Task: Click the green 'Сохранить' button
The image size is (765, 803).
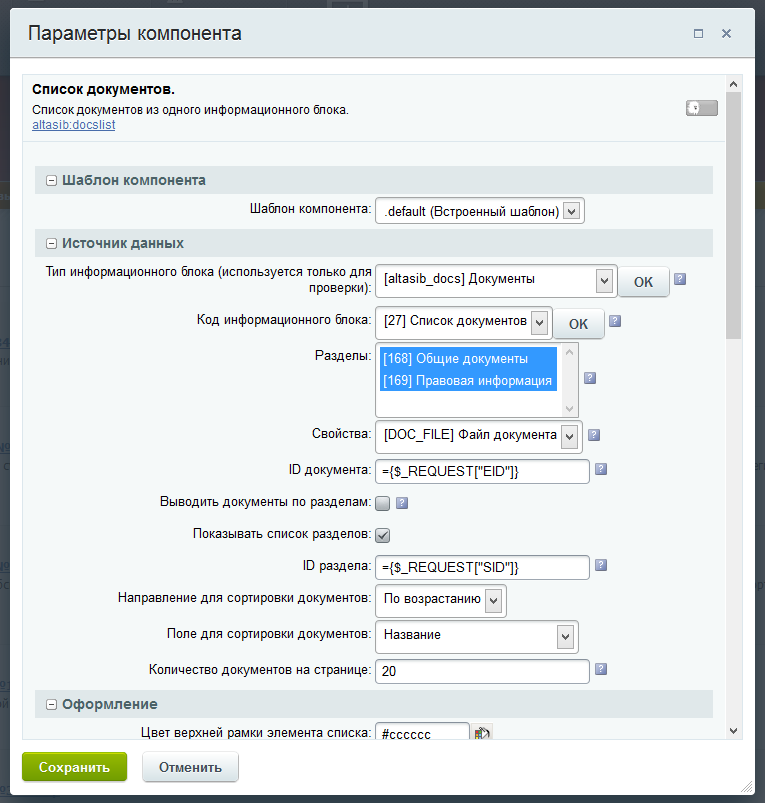Action: point(74,768)
